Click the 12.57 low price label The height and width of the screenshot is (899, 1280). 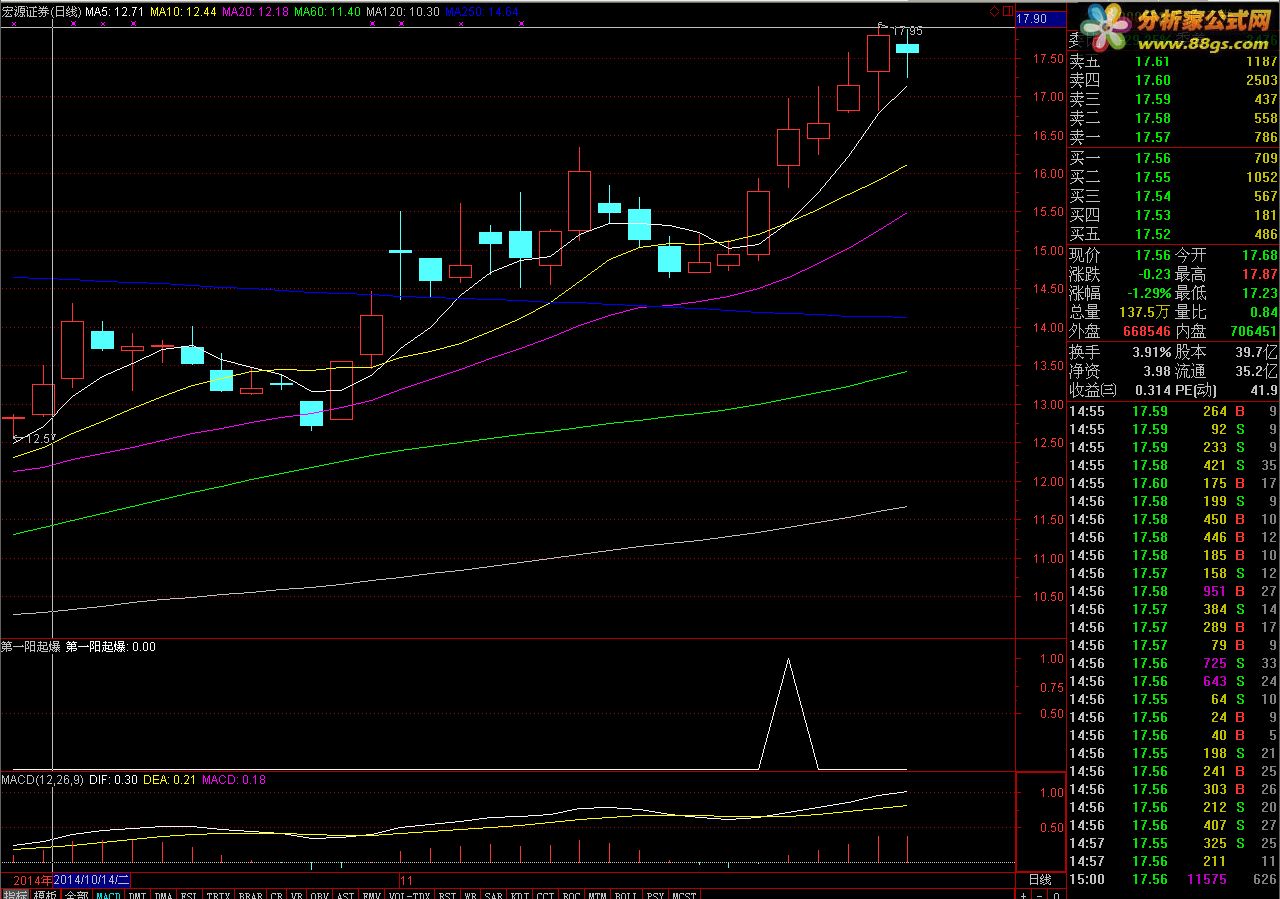click(x=40, y=439)
